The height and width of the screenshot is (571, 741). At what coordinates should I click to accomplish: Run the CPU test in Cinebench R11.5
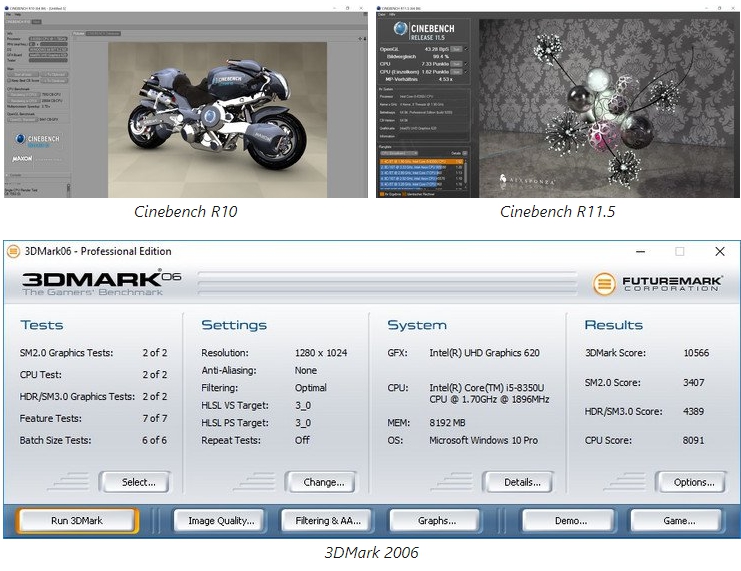pos(456,64)
